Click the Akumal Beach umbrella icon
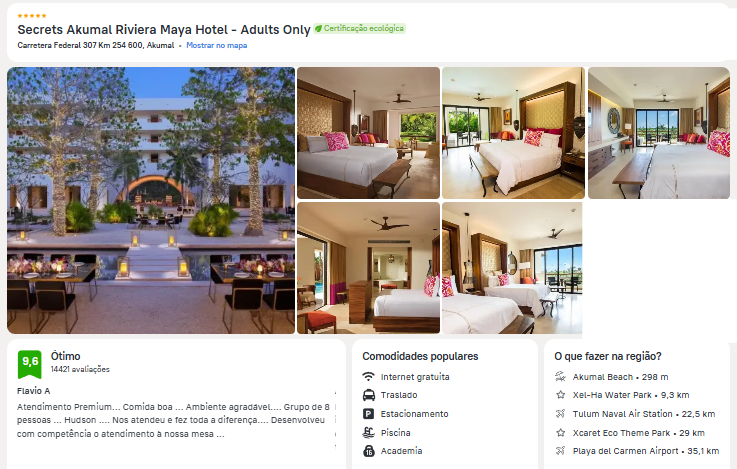Screen dimensions: 737x469 coord(560,377)
